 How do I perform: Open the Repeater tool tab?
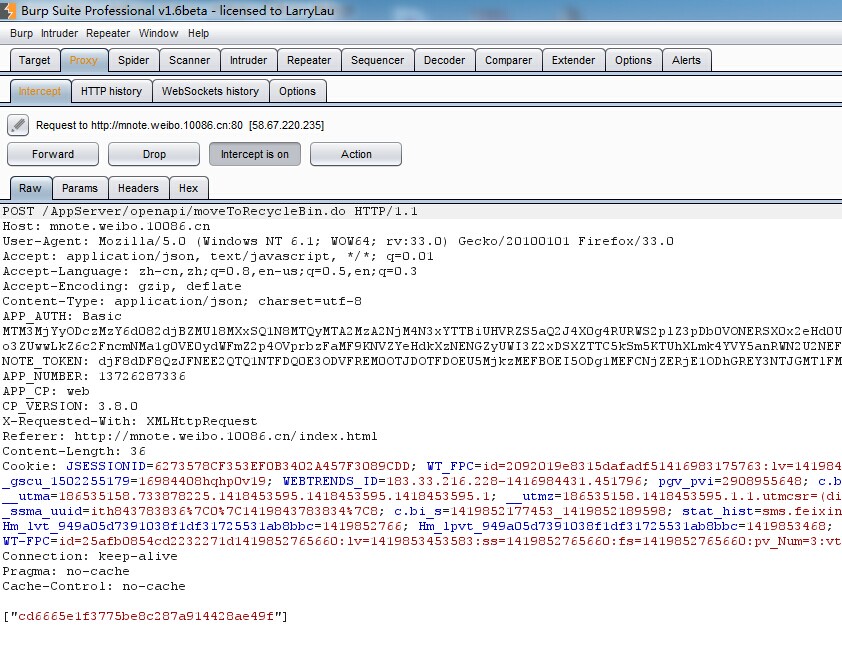(309, 60)
